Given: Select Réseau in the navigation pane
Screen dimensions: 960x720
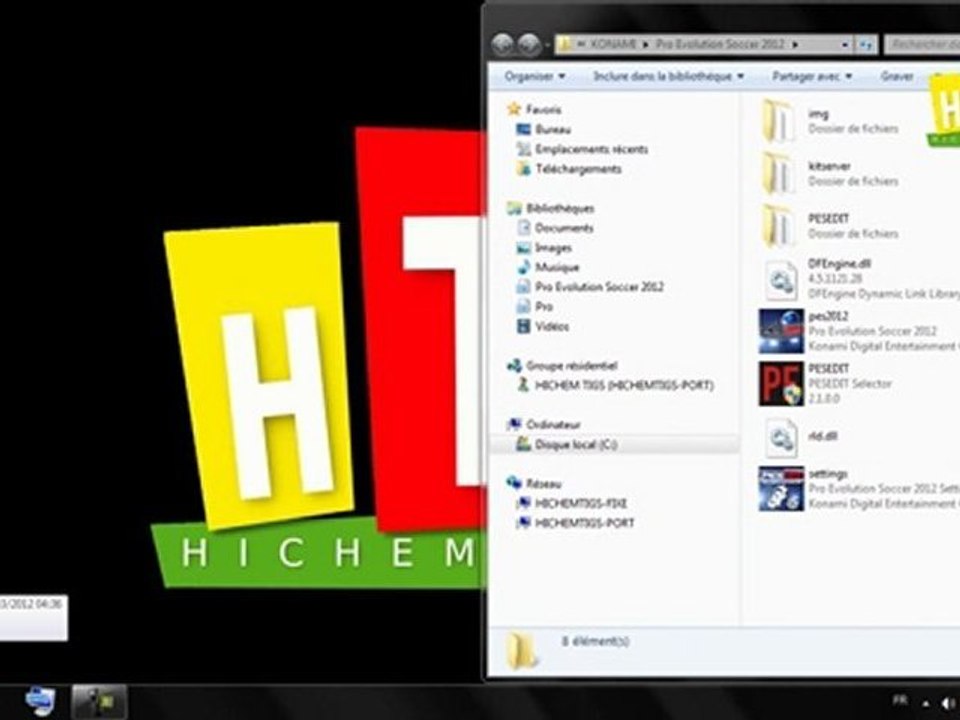Looking at the screenshot, I should (x=543, y=484).
